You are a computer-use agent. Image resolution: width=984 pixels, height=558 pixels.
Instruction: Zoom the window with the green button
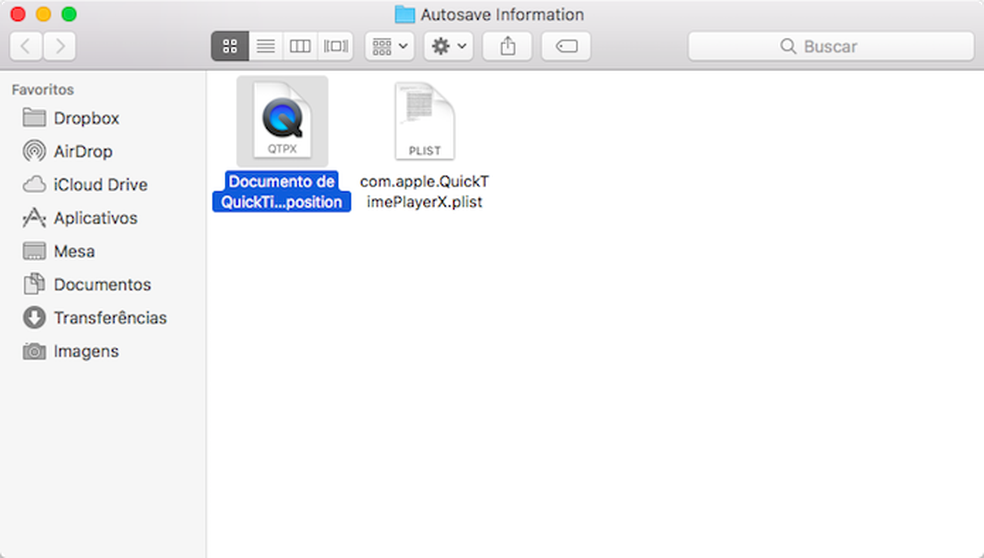pos(69,14)
